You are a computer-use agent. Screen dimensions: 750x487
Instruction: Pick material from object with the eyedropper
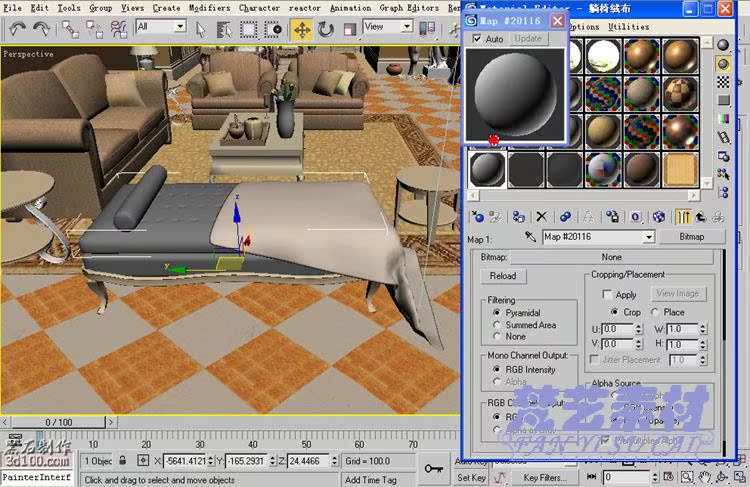pyautogui.click(x=530, y=237)
